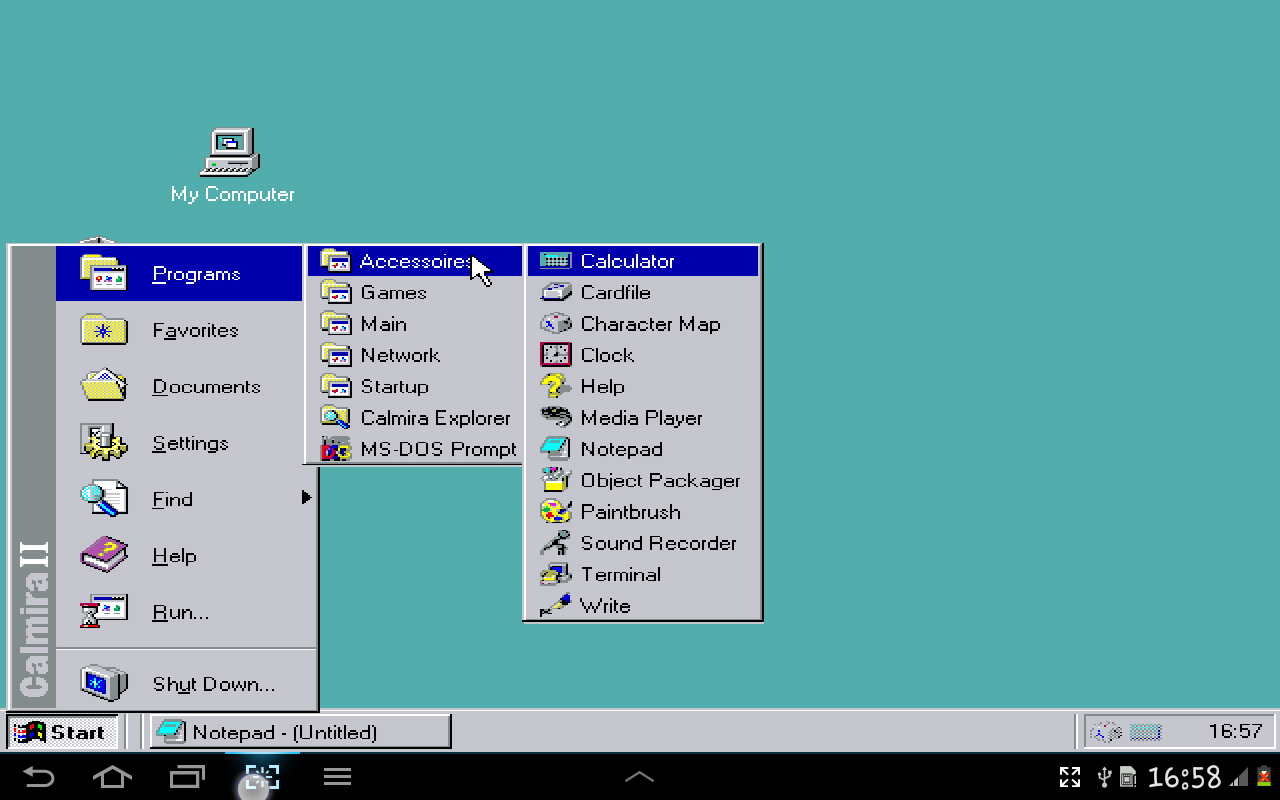Click the Calmira Explorer magnifier icon
The width and height of the screenshot is (1280, 800).
335,418
